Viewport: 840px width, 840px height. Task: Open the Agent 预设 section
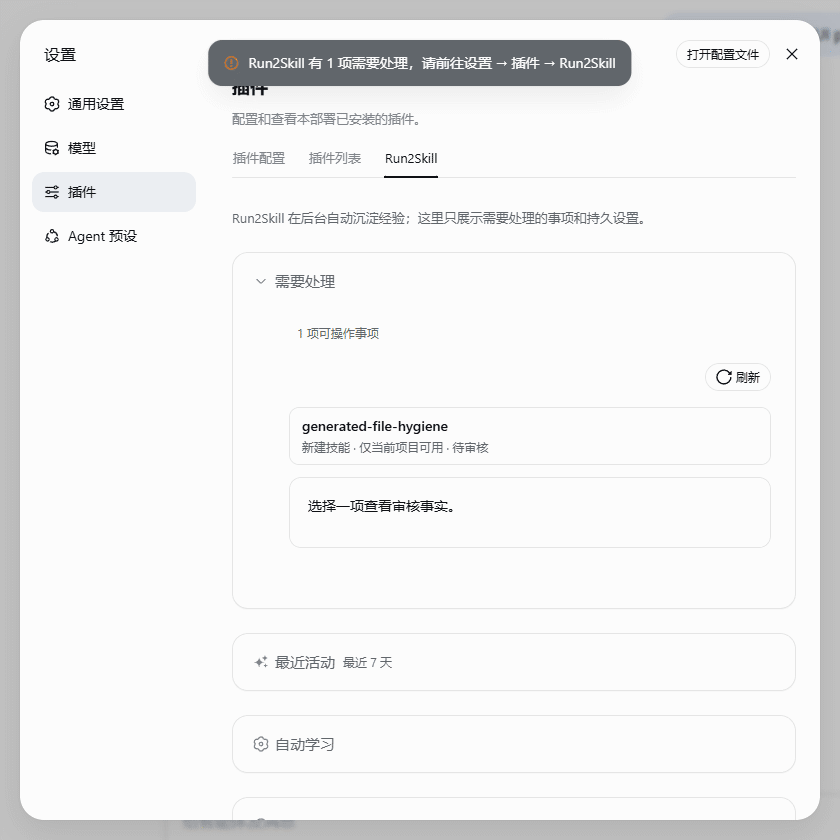(114, 236)
